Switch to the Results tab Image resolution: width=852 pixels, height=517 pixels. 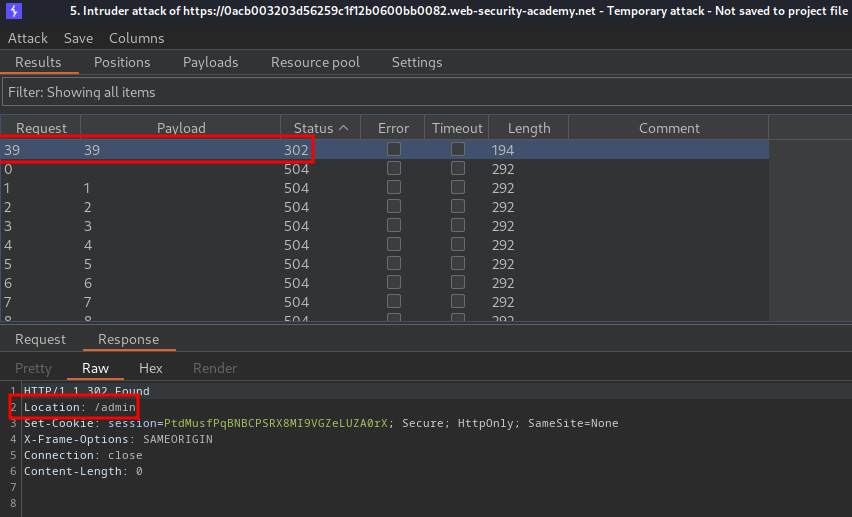[x=38, y=62]
